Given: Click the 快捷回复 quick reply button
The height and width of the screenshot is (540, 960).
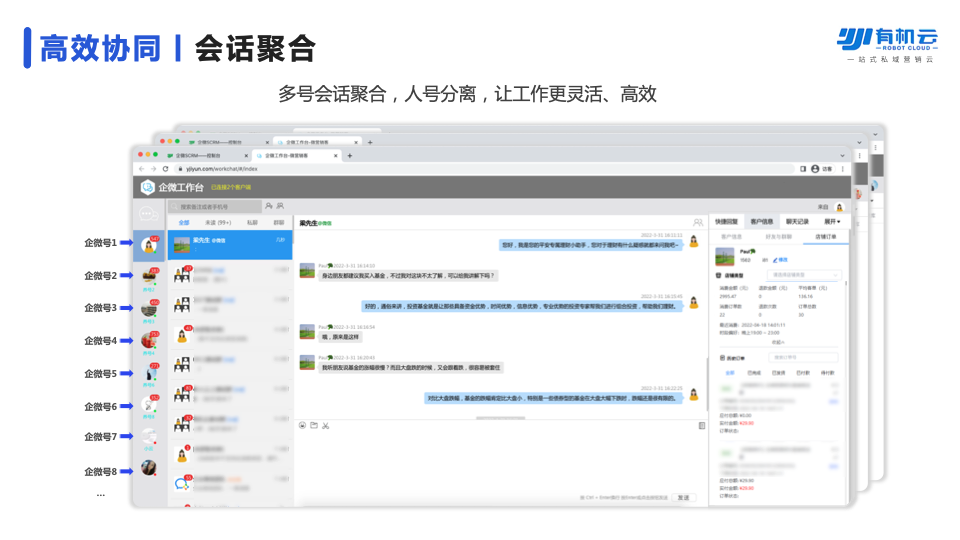Looking at the screenshot, I should (726, 221).
